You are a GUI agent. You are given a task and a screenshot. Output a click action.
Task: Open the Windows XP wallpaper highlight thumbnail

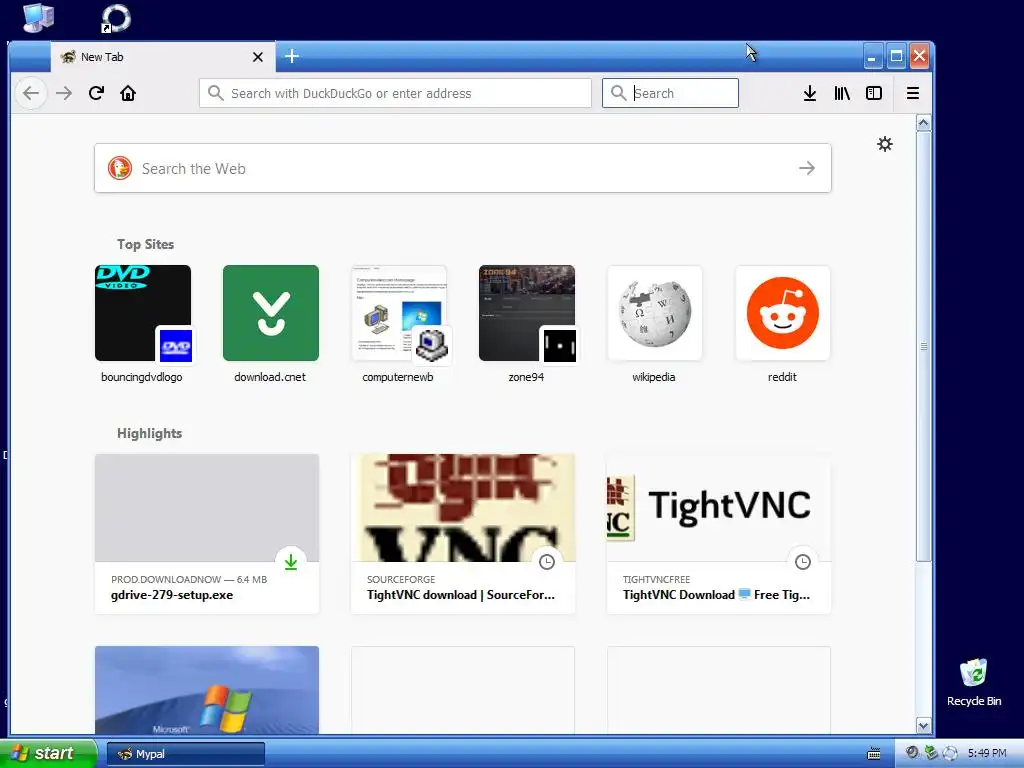tap(207, 690)
